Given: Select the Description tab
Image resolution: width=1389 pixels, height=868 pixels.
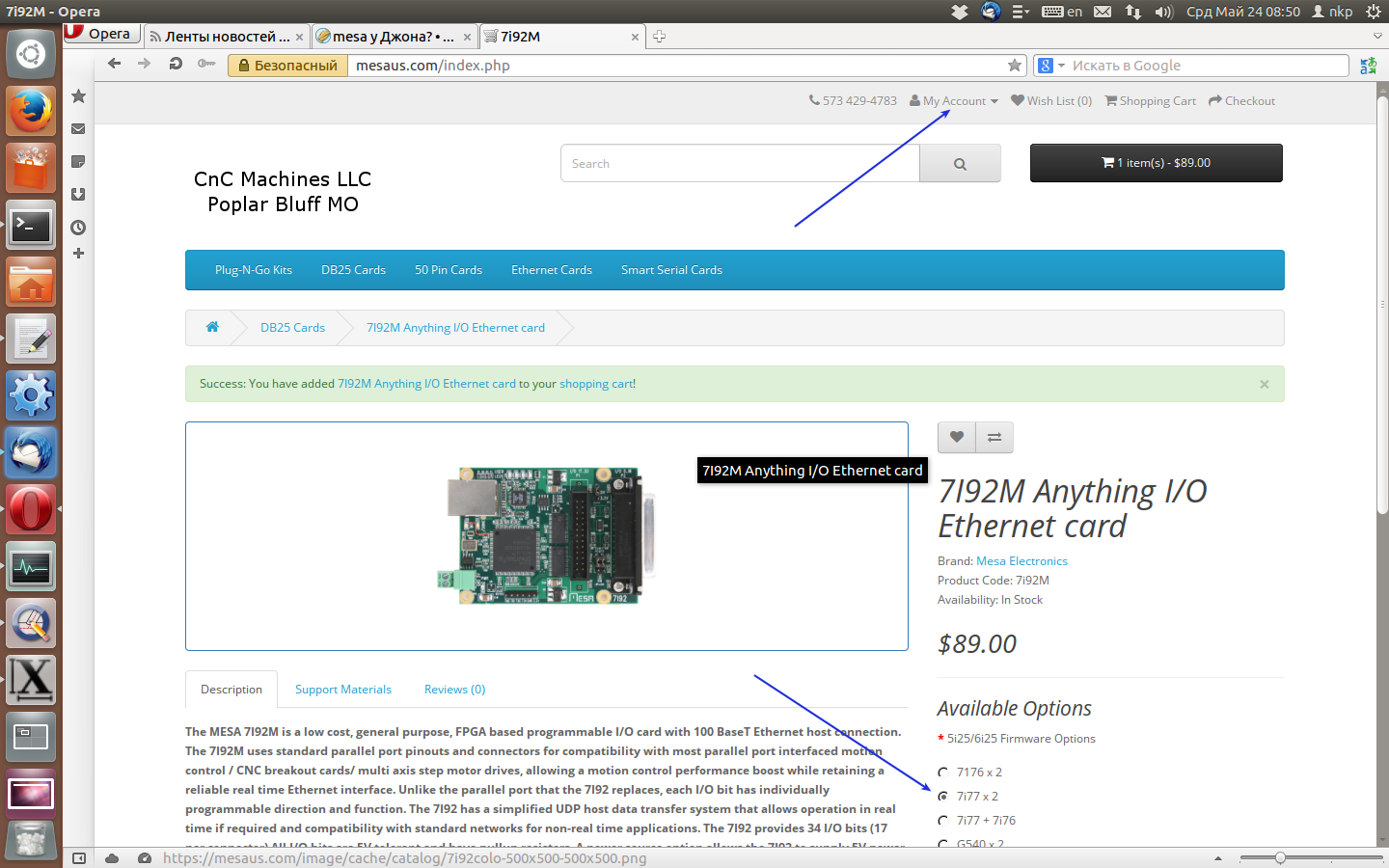Looking at the screenshot, I should point(231,690).
